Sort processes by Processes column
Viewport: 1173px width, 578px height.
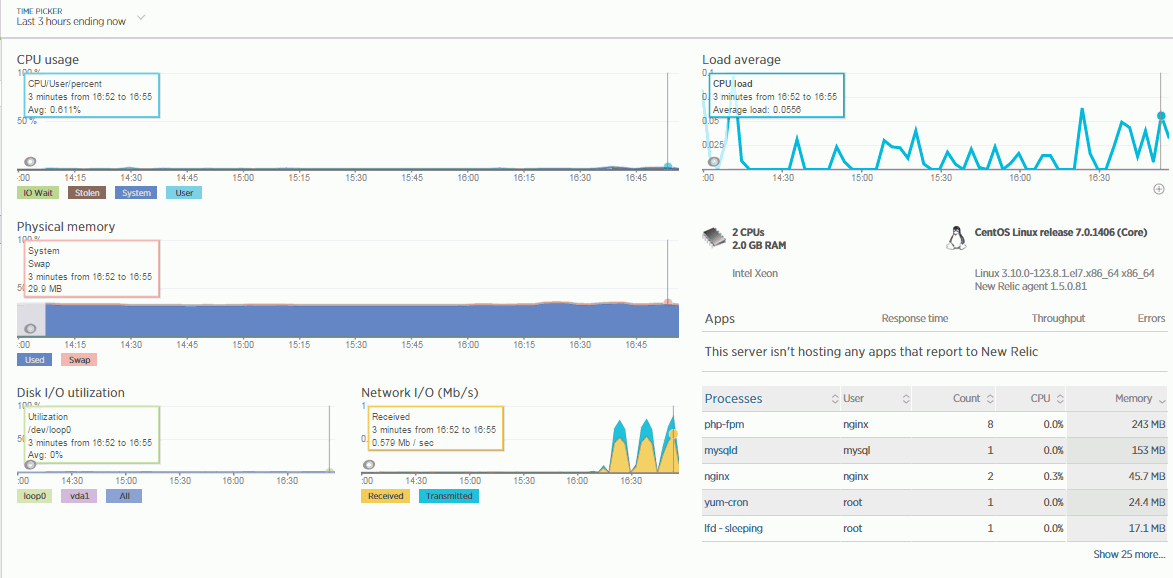coord(771,399)
